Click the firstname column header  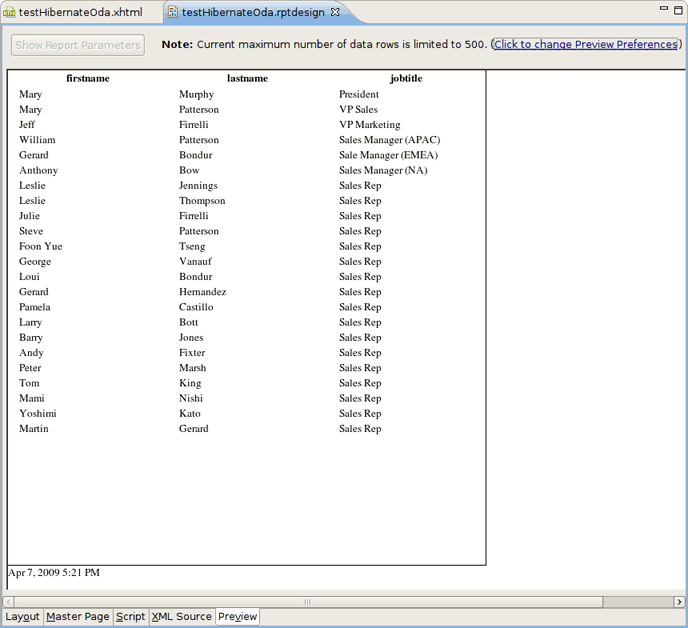[x=88, y=79]
